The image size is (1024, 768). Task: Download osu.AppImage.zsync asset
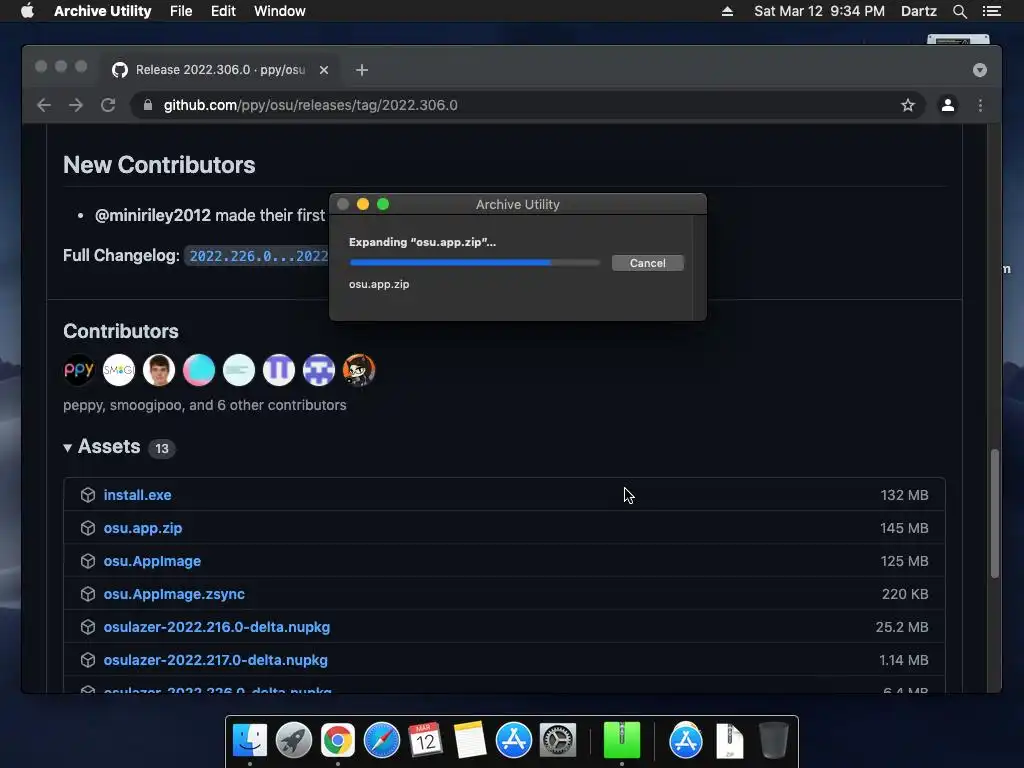tap(174, 594)
